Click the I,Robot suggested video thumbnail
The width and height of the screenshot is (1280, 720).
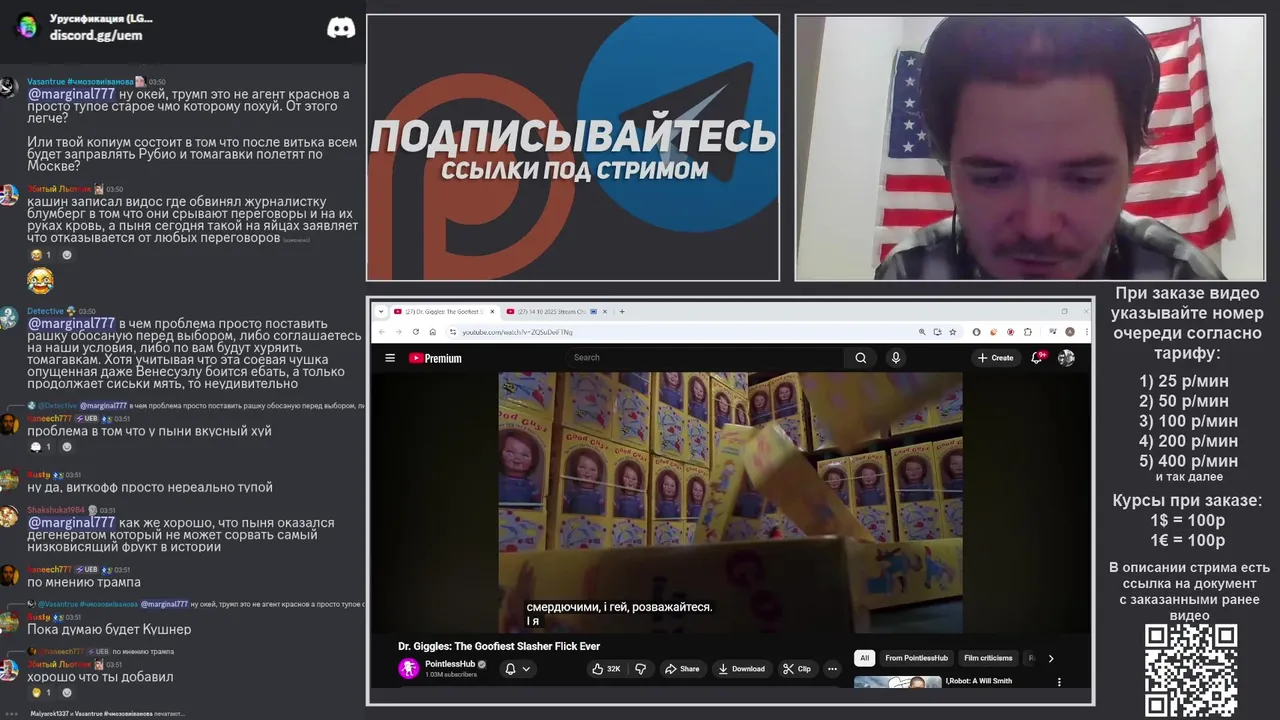897,683
